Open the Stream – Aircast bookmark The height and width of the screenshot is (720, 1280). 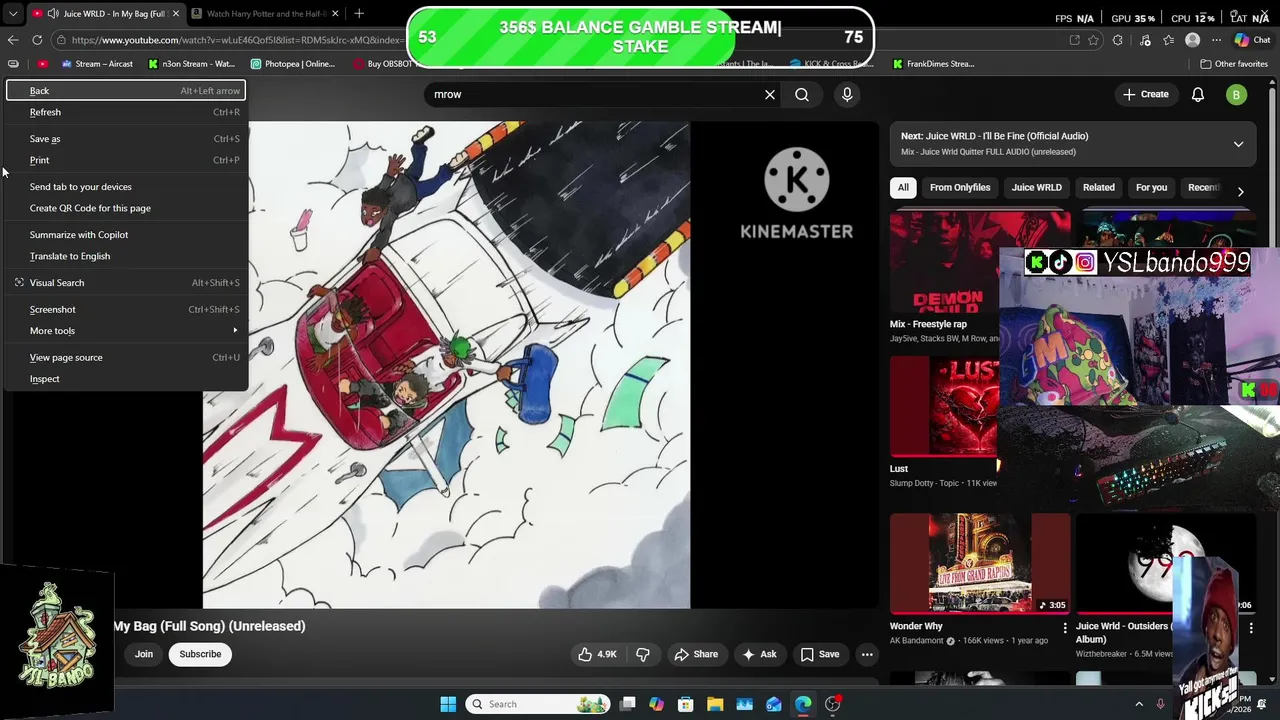point(97,64)
